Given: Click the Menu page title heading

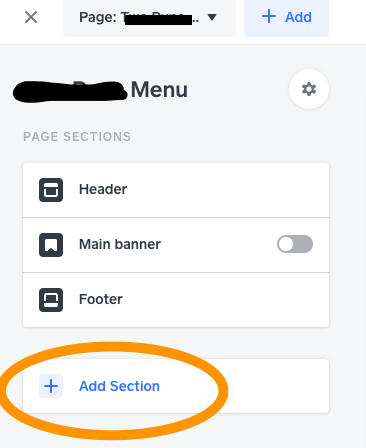Looking at the screenshot, I should coord(159,90).
